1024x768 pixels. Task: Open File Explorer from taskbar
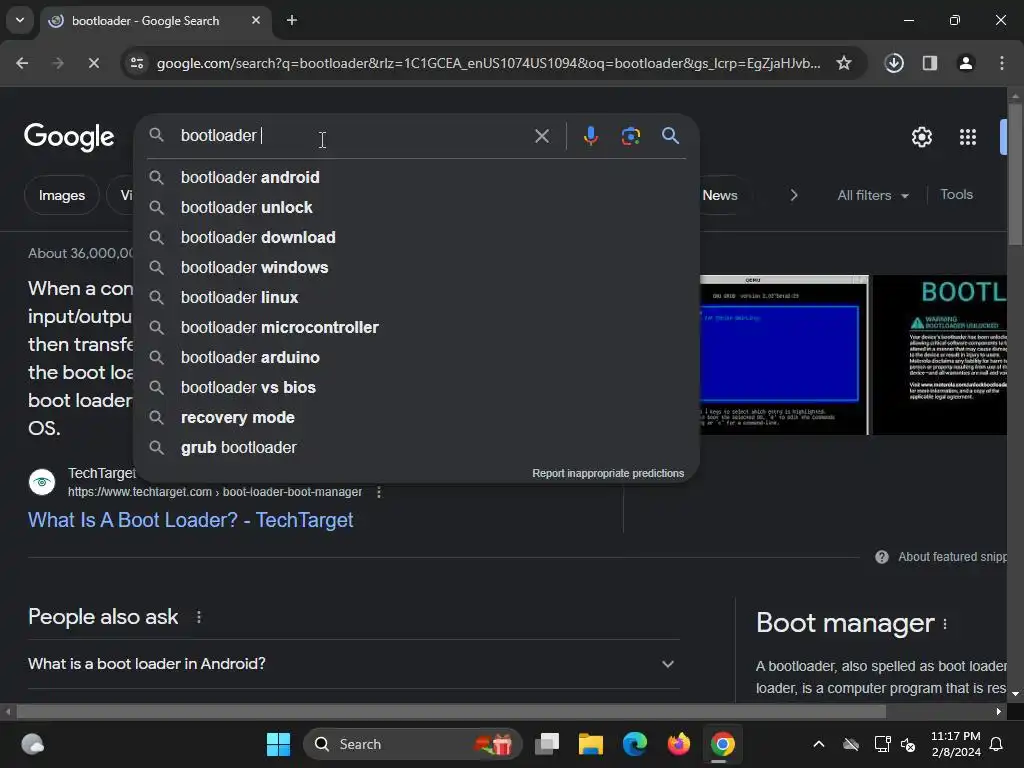pos(590,744)
